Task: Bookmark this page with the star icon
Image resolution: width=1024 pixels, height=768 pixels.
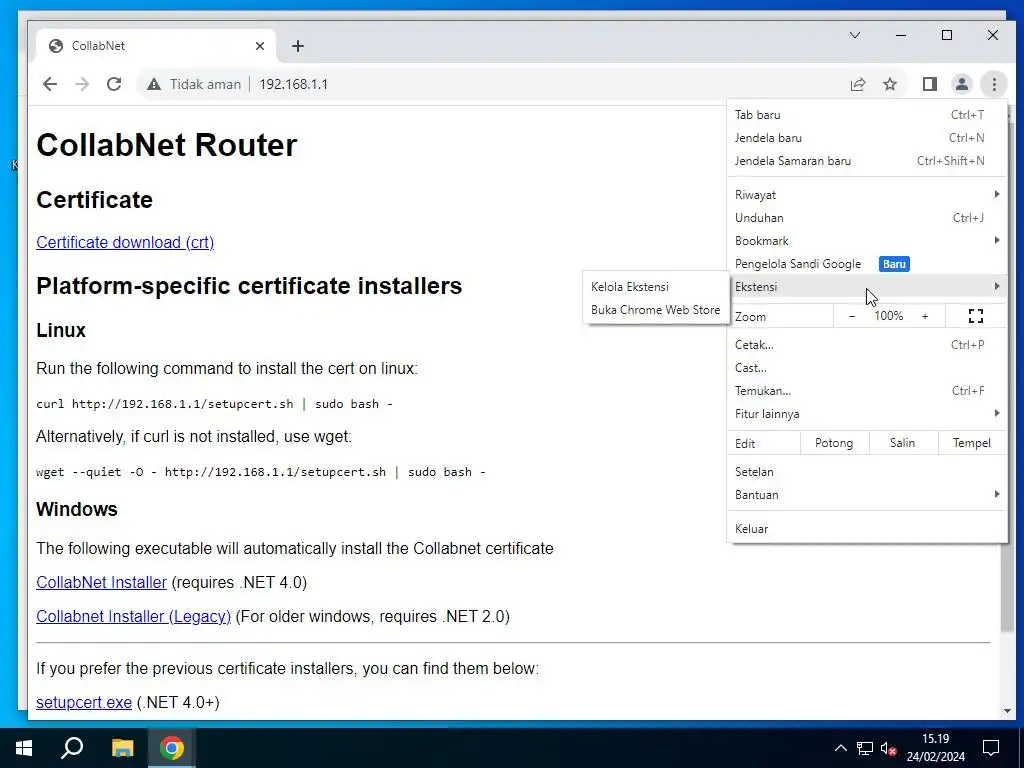Action: coord(890,84)
